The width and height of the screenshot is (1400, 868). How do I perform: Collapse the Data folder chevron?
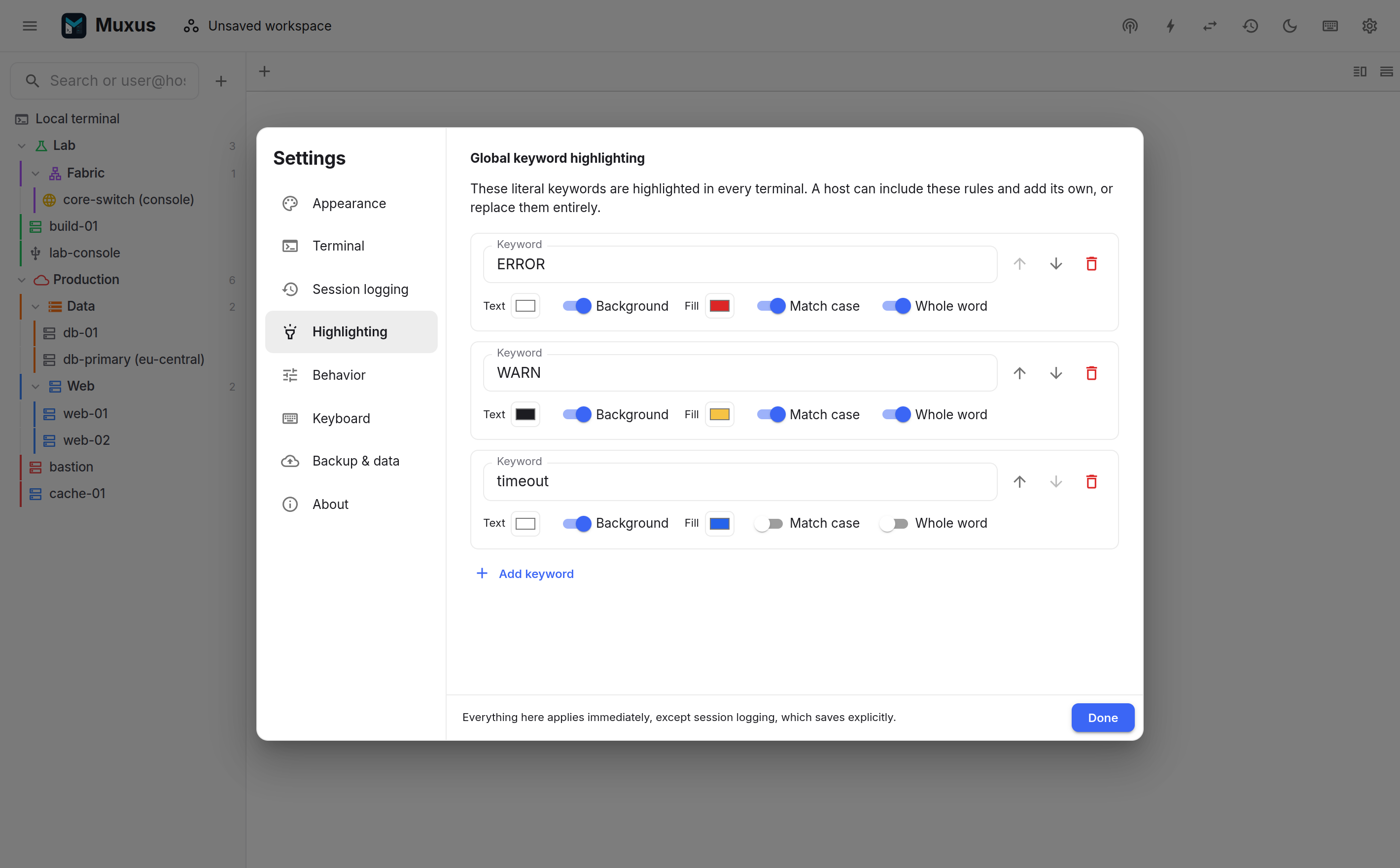(x=35, y=306)
